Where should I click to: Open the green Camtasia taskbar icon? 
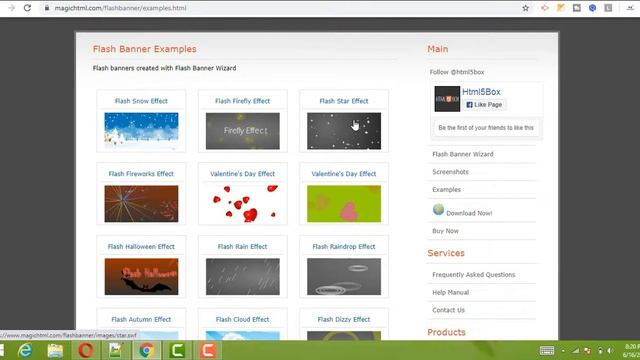pyautogui.click(x=177, y=350)
